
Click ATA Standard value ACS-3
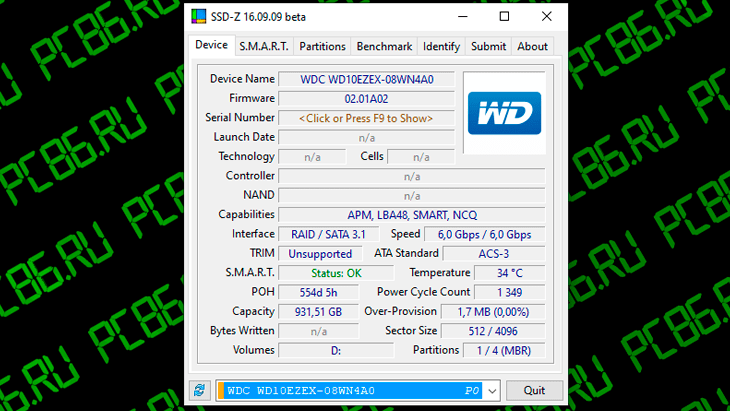493,254
